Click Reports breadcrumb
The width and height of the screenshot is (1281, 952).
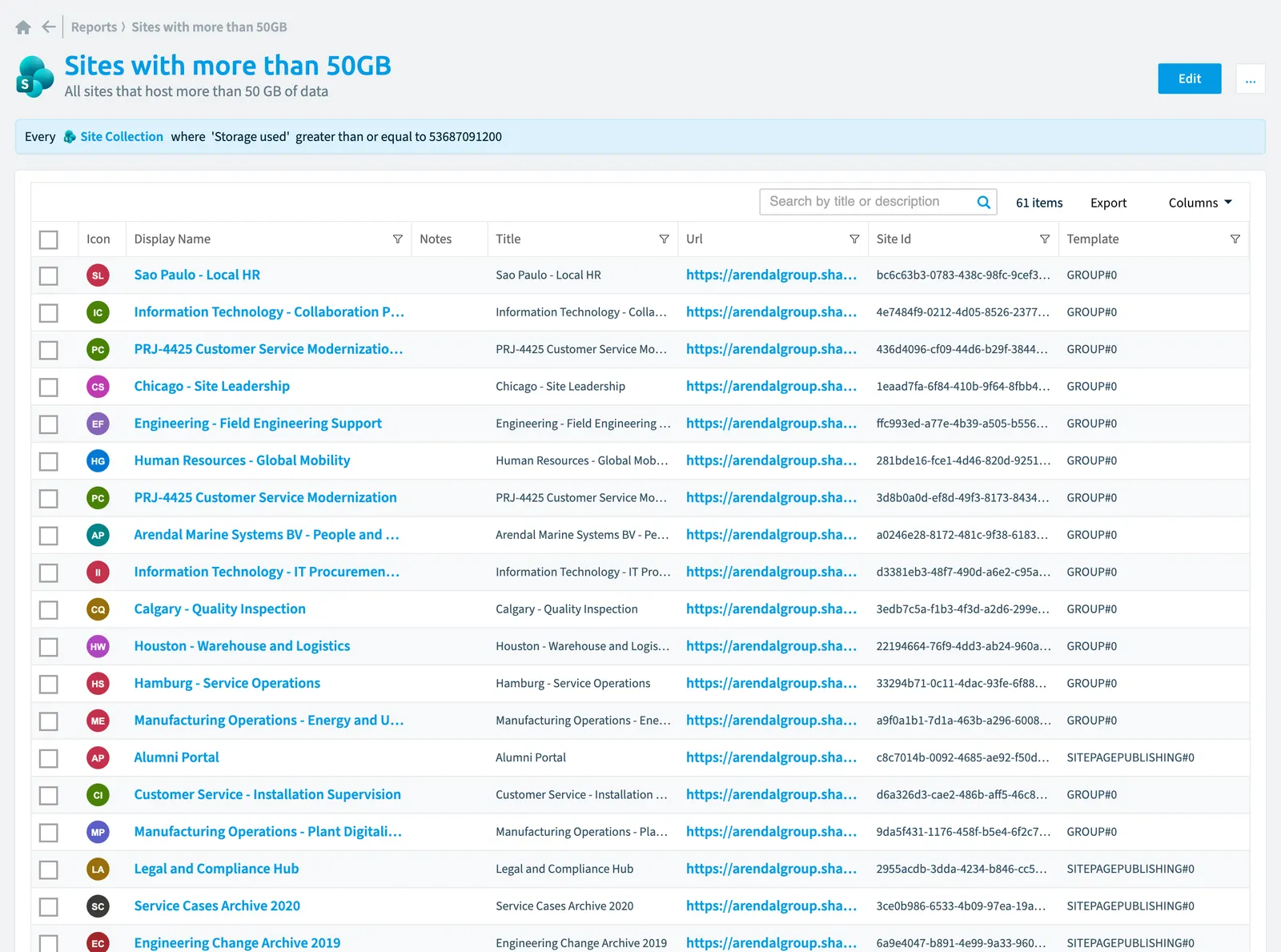[x=94, y=27]
